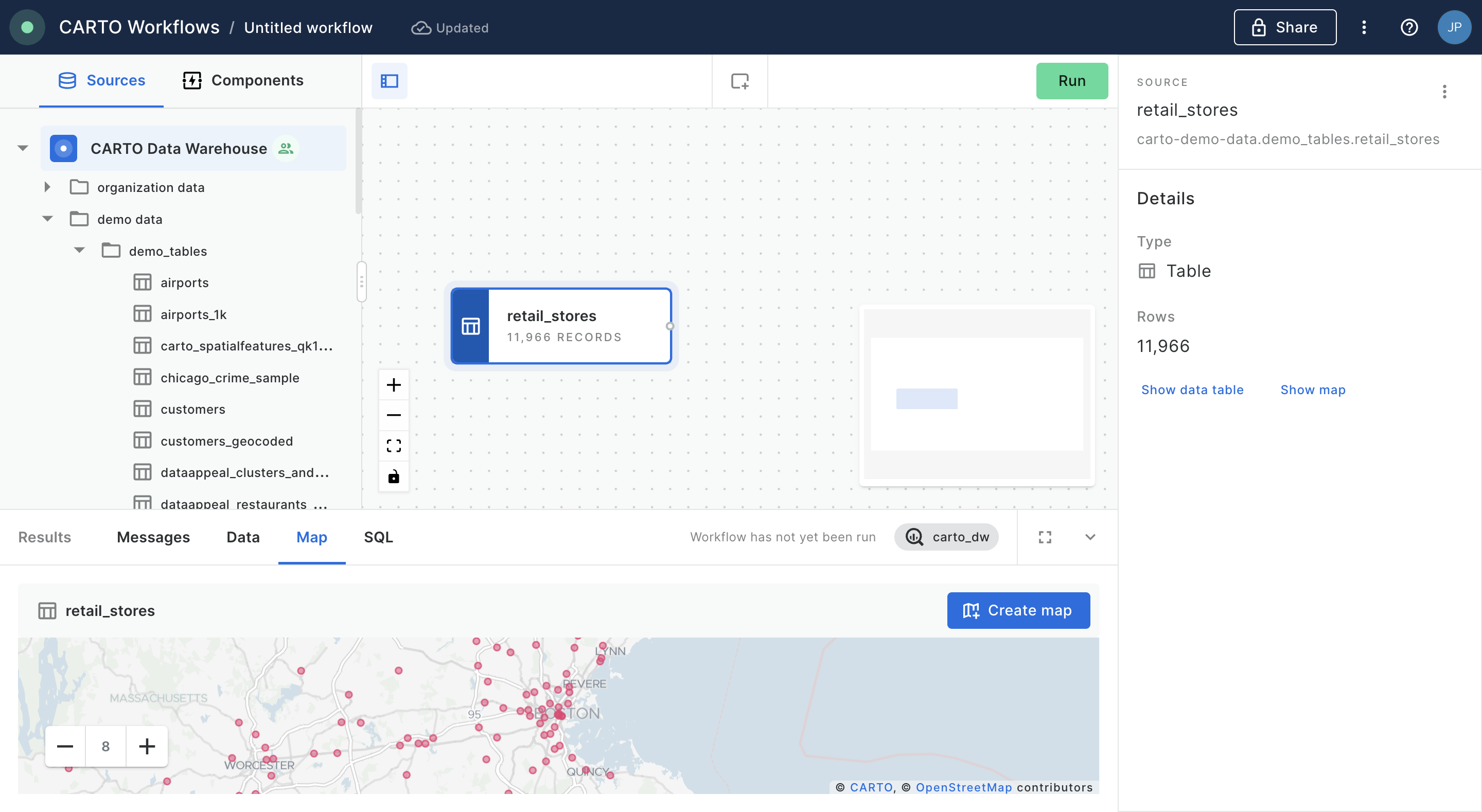
Task: Expand the organization data folder
Action: coord(47,187)
